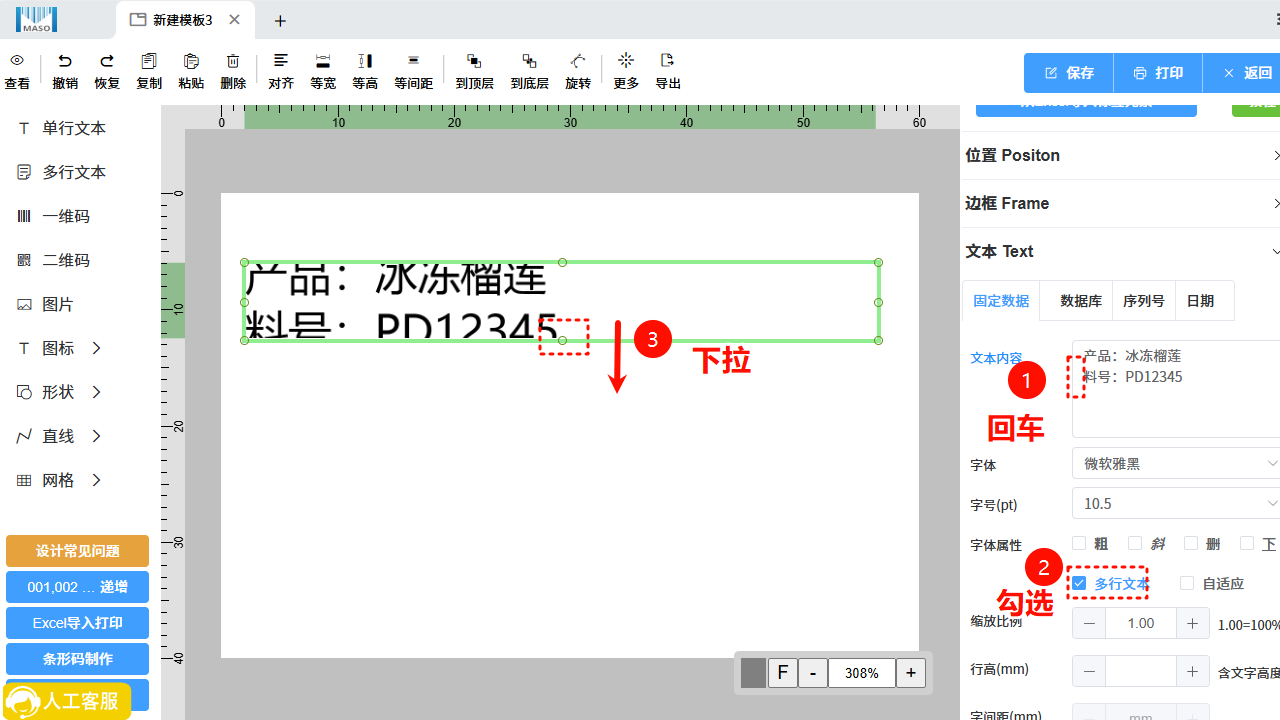Undo with the 撤销 toolbar icon
Screen dimensions: 1280x720
65,61
